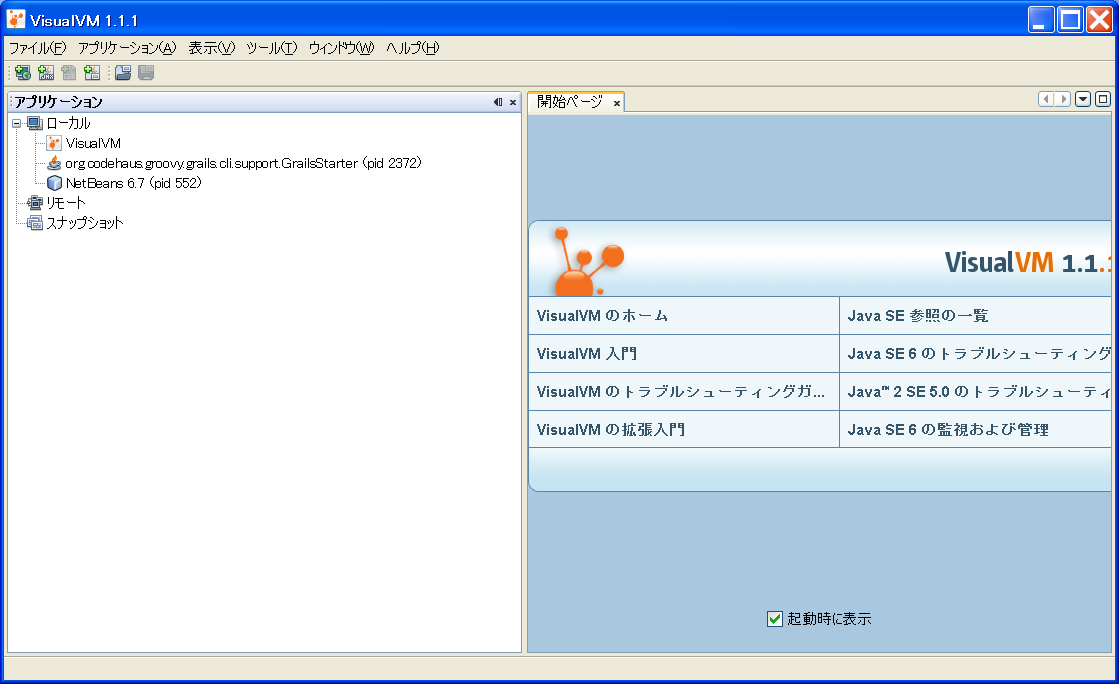Open the ツール(T) menu
This screenshot has width=1119, height=684.
(271, 48)
